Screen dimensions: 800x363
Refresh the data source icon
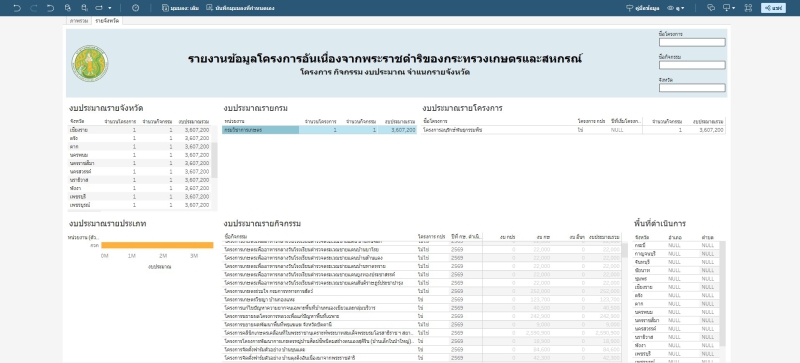68,8
